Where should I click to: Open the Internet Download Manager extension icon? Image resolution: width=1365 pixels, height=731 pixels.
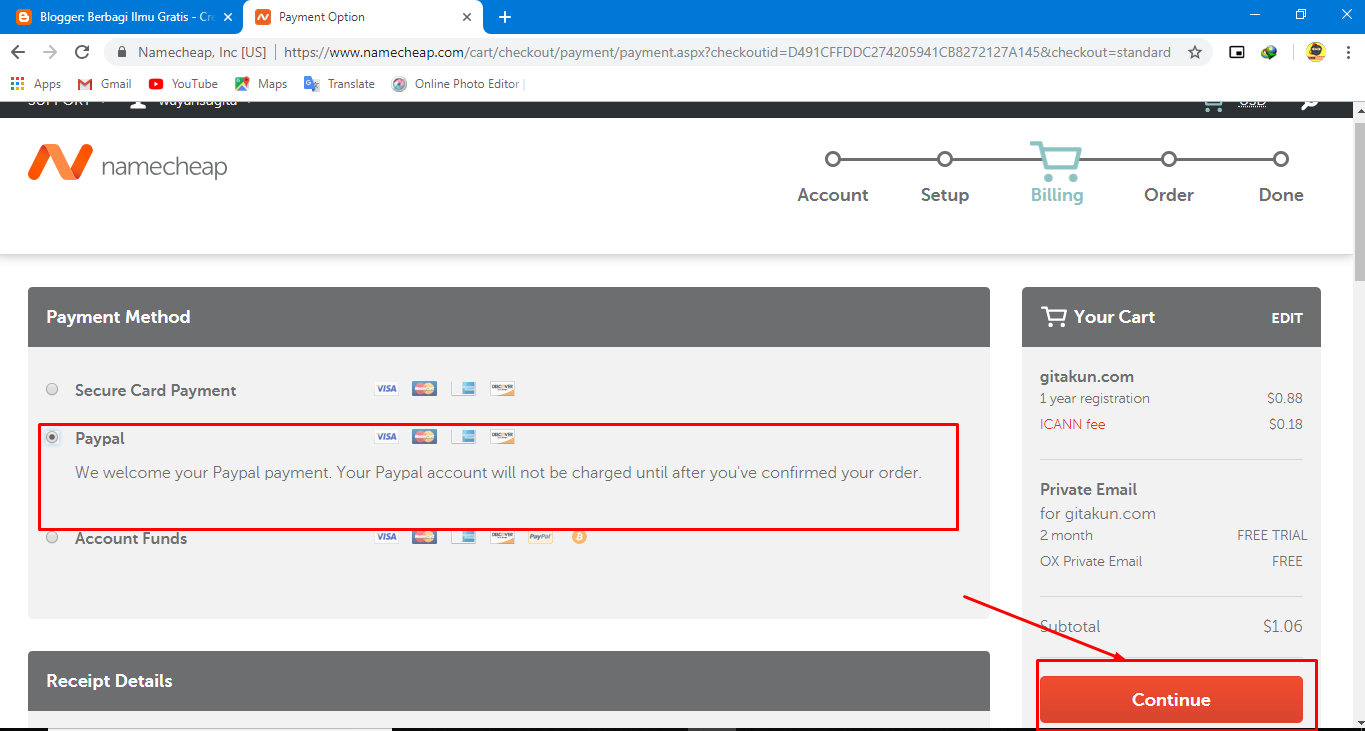[x=1269, y=52]
